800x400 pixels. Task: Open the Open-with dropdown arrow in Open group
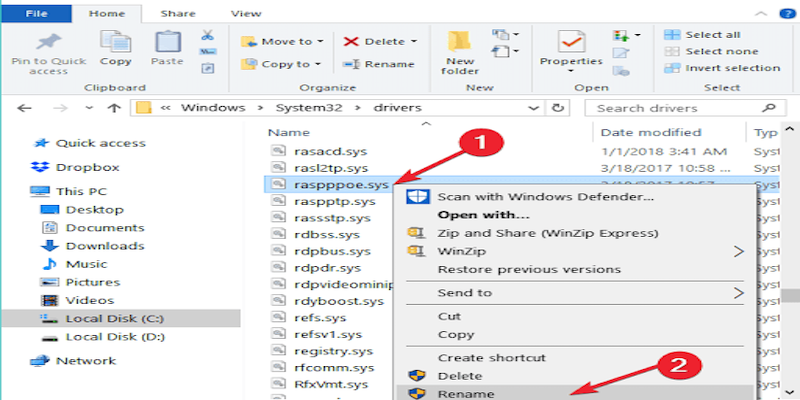[x=637, y=36]
